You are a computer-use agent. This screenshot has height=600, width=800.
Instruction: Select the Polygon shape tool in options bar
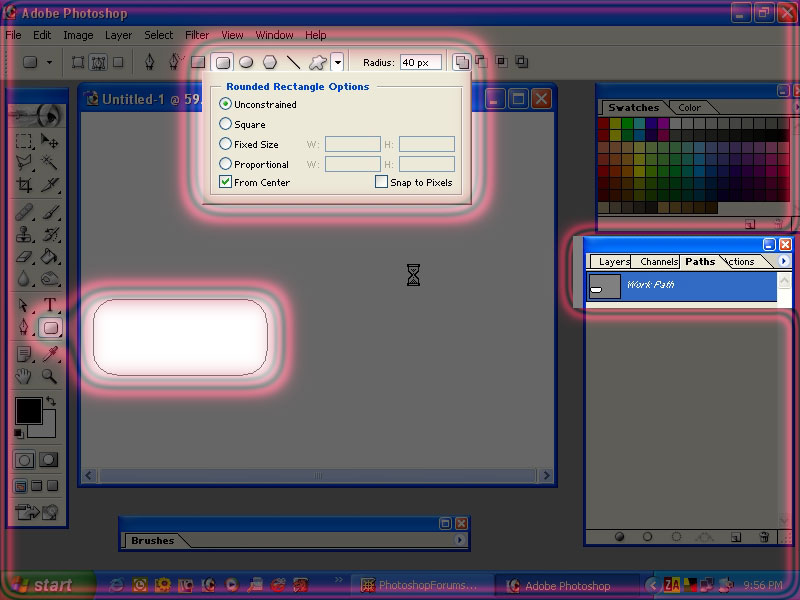[x=270, y=62]
